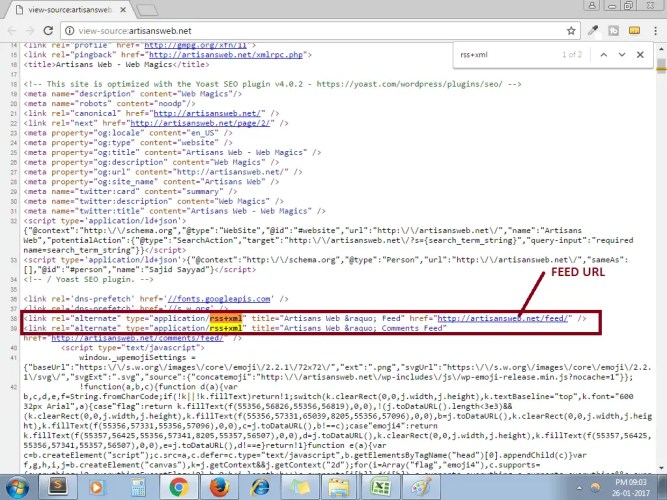Show hidden system tray icons
Image resolution: width=667 pixels, height=500 pixels.
click(x=580, y=488)
